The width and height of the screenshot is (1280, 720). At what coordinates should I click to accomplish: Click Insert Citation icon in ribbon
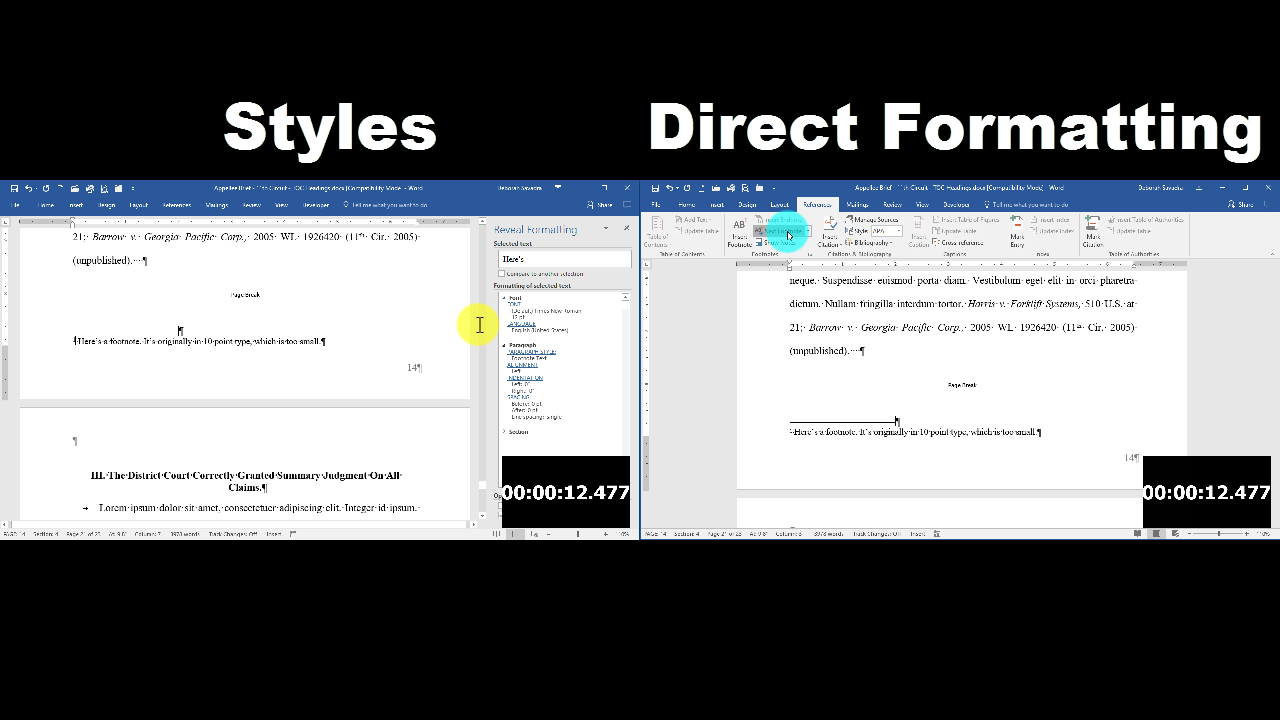point(830,232)
